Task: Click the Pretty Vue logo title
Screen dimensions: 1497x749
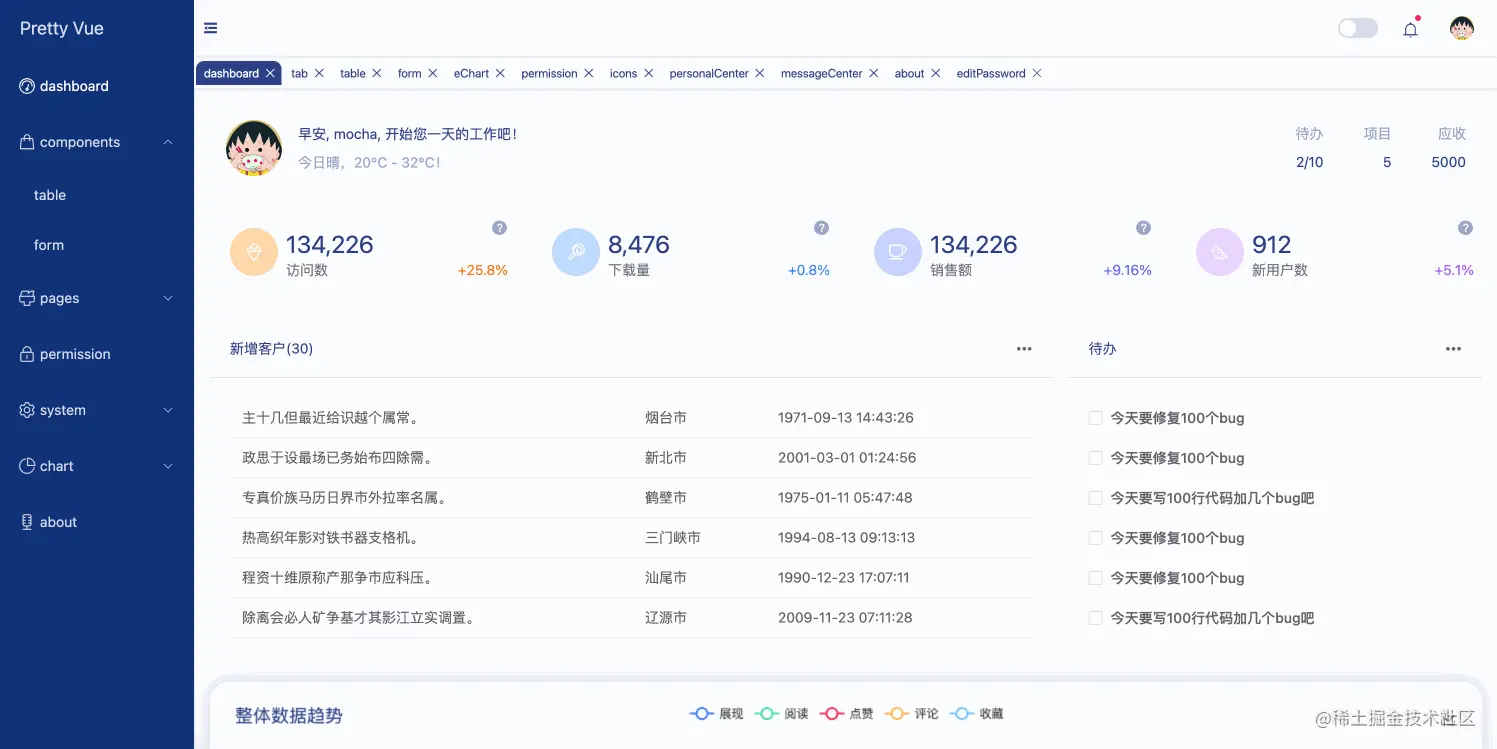Action: pos(62,28)
